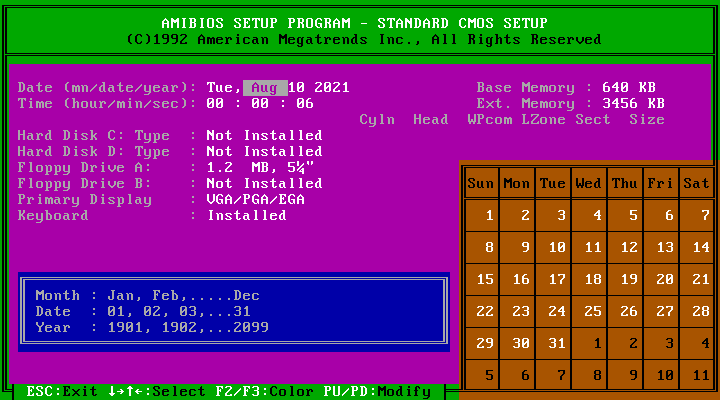Click the Fri calendar header
The image size is (720, 400).
tap(660, 183)
